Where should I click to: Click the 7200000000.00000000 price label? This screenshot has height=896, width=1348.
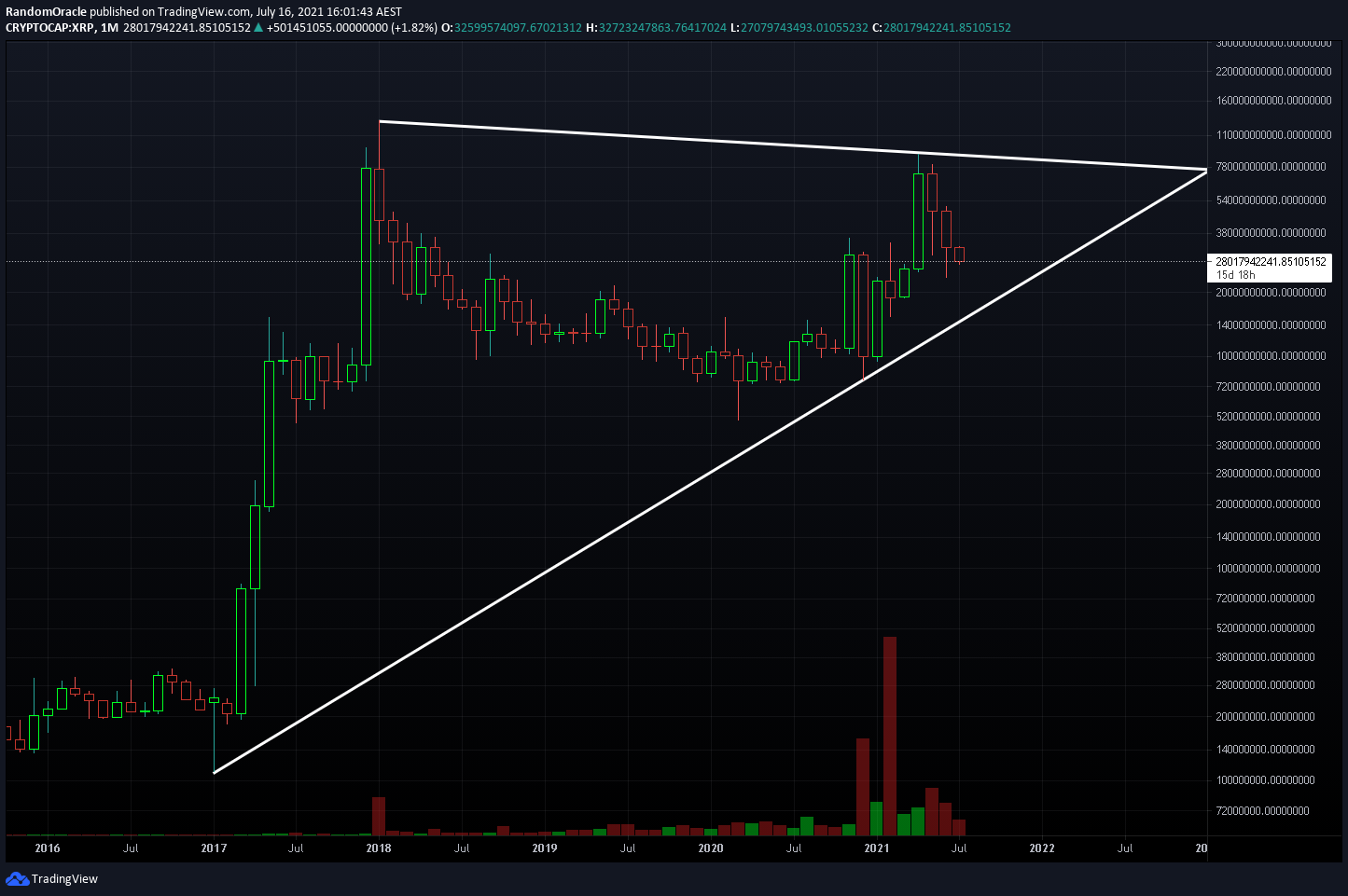click(1268, 386)
